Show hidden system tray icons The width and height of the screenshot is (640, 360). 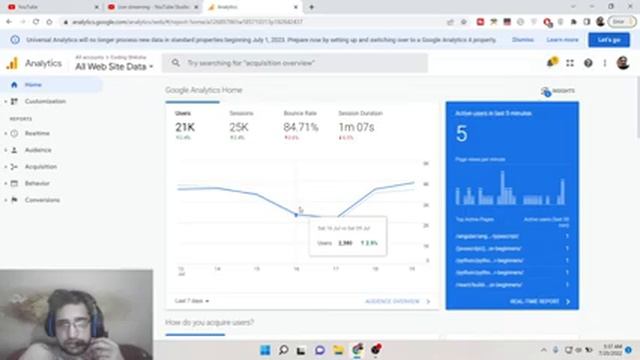coord(544,350)
